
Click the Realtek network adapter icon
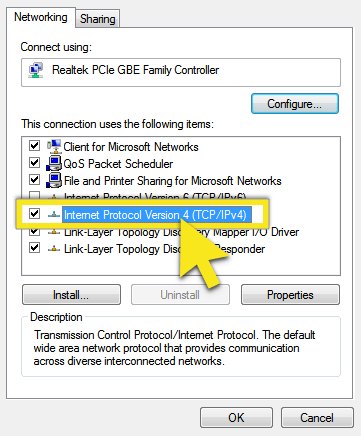36,70
